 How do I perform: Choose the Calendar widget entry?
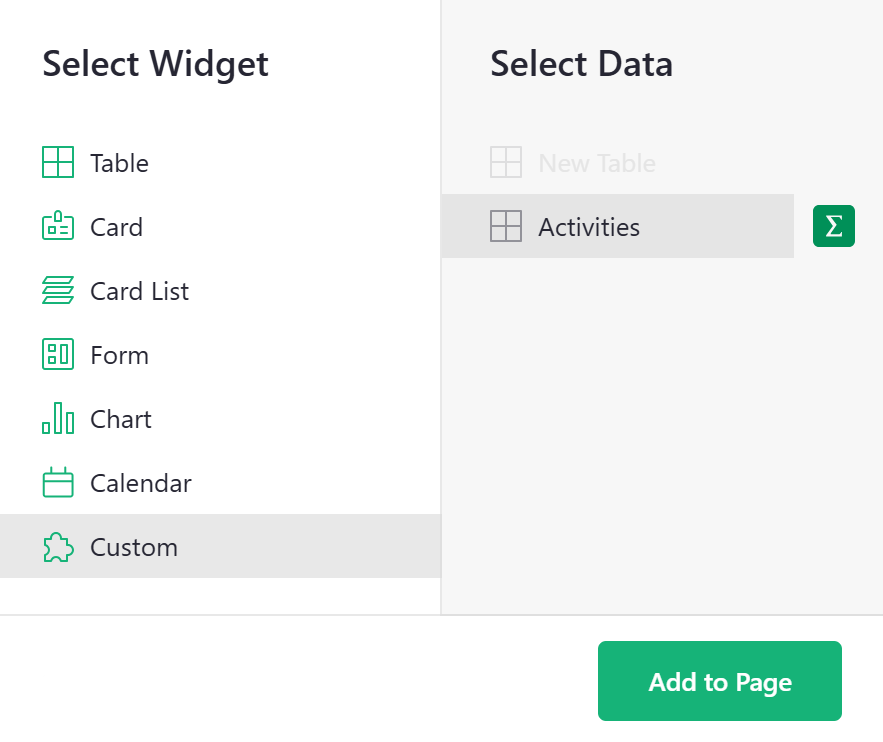[x=141, y=483]
